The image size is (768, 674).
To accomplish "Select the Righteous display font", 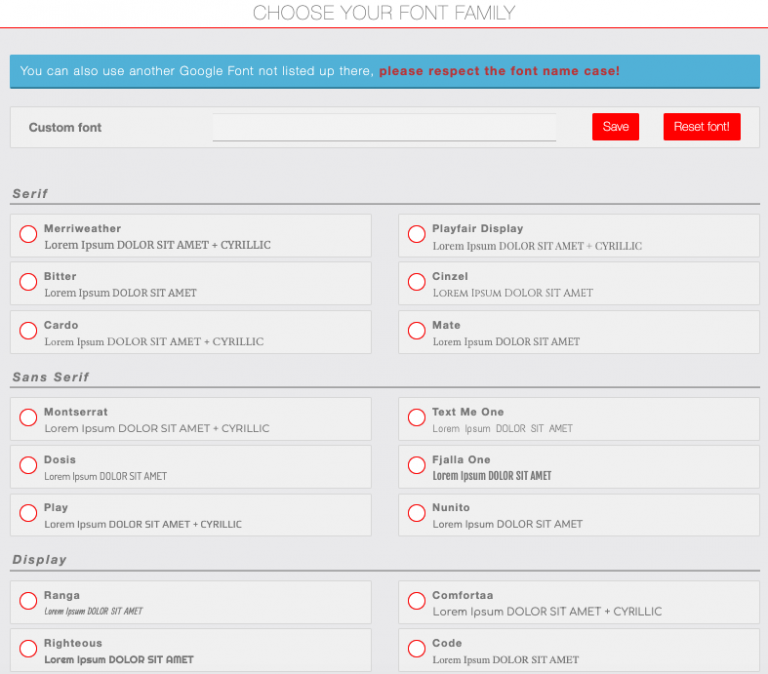I will point(28,649).
